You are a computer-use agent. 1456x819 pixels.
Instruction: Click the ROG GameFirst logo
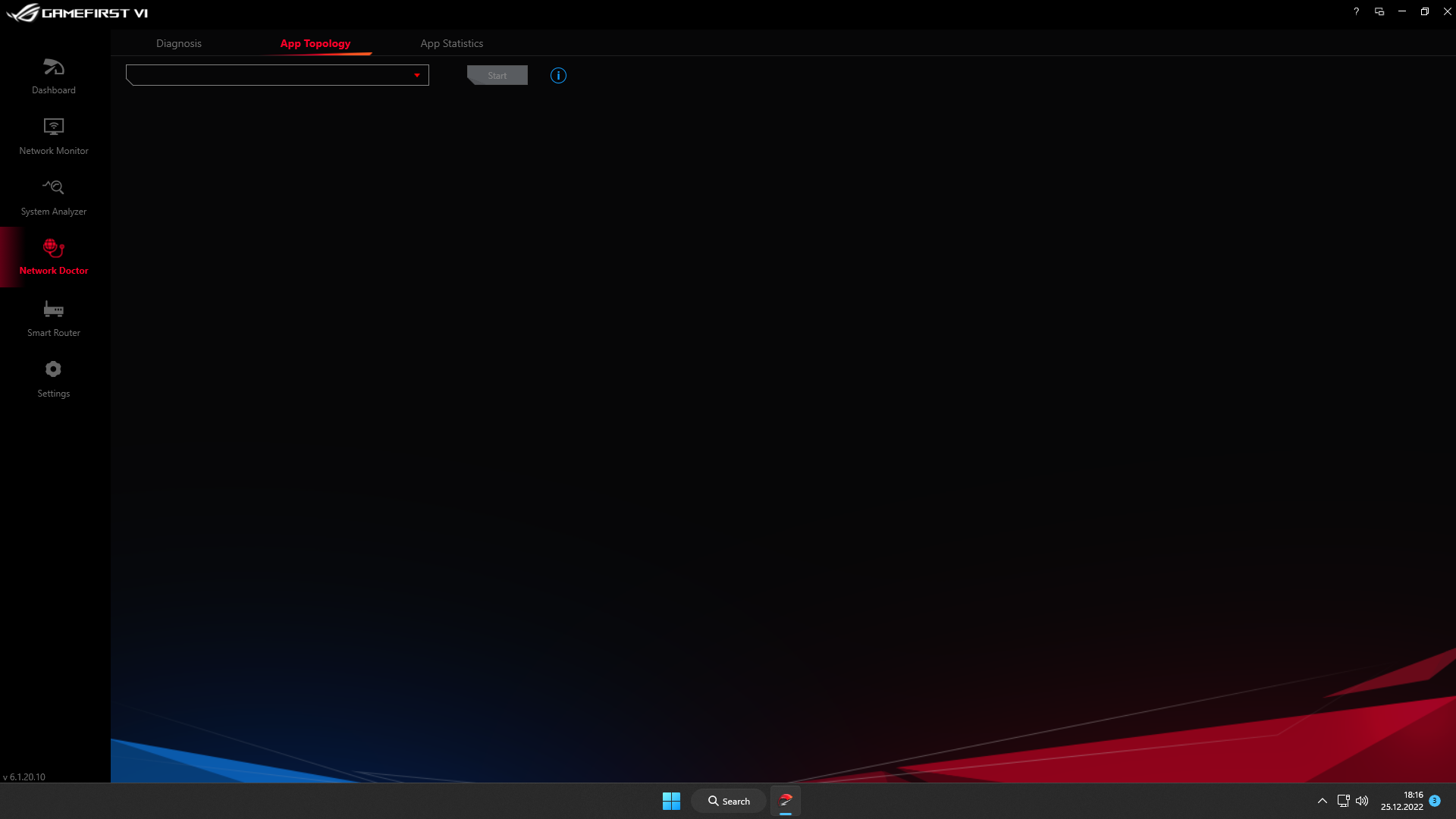76,12
